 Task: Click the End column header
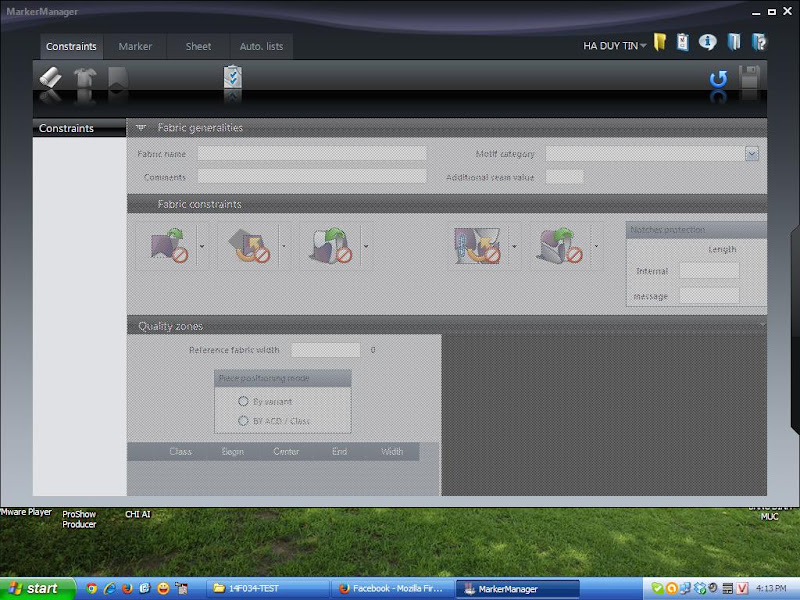[339, 452]
